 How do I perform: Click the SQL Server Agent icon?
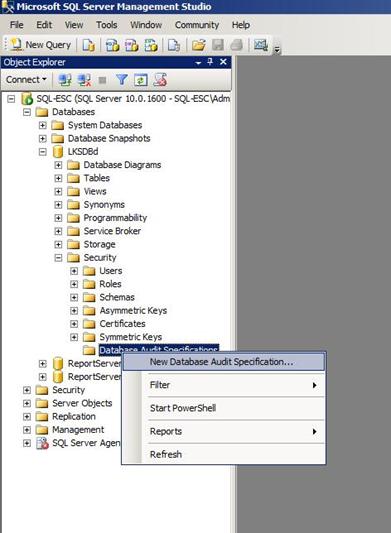(x=42, y=443)
